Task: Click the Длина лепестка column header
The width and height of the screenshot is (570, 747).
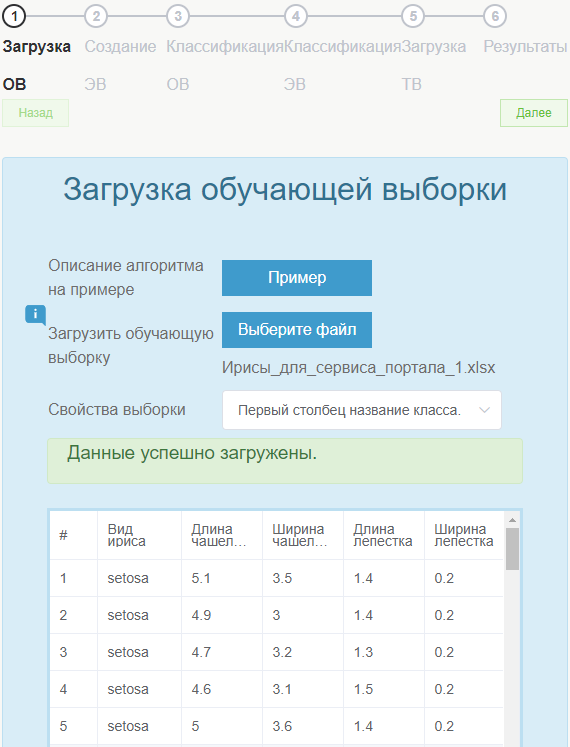Action: pos(384,535)
